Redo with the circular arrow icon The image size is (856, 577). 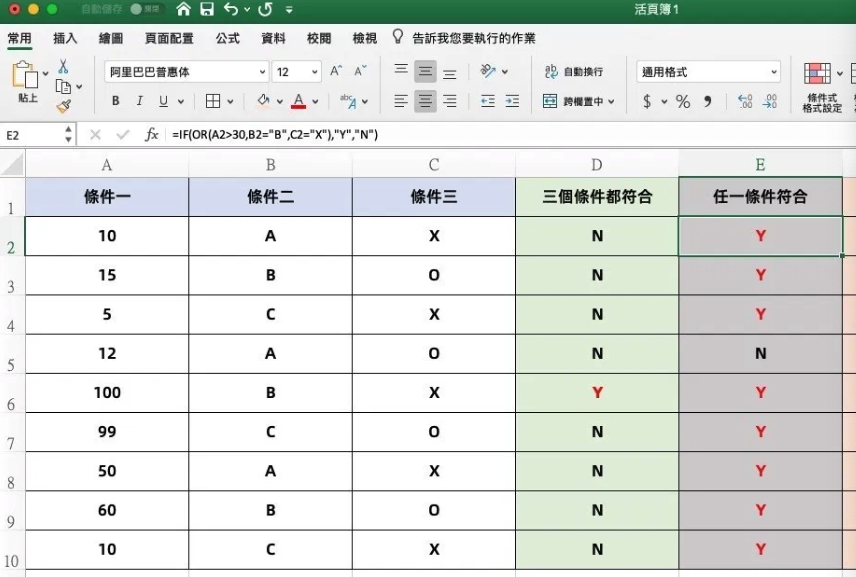point(265,9)
